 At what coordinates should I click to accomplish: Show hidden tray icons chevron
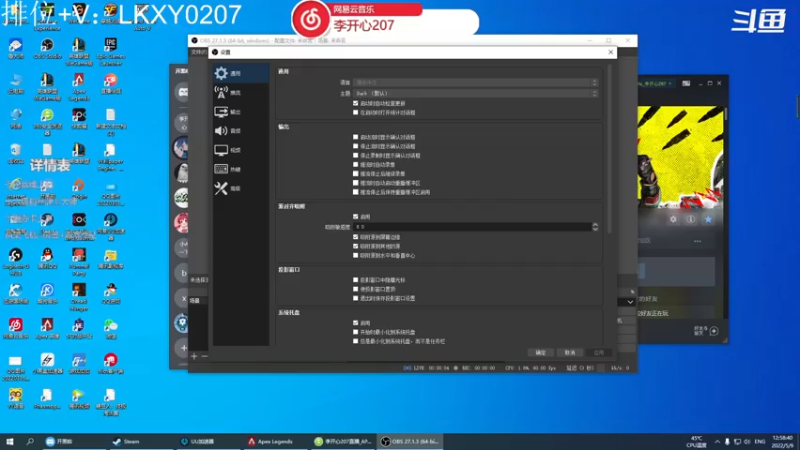(717, 441)
